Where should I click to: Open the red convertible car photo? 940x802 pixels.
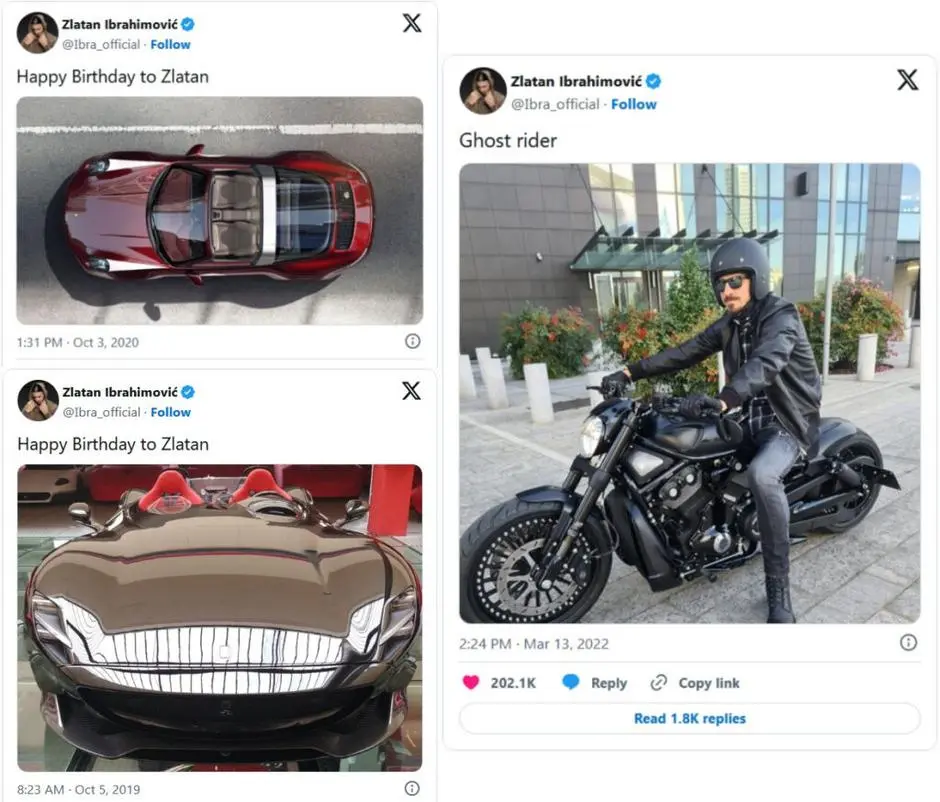click(x=219, y=210)
